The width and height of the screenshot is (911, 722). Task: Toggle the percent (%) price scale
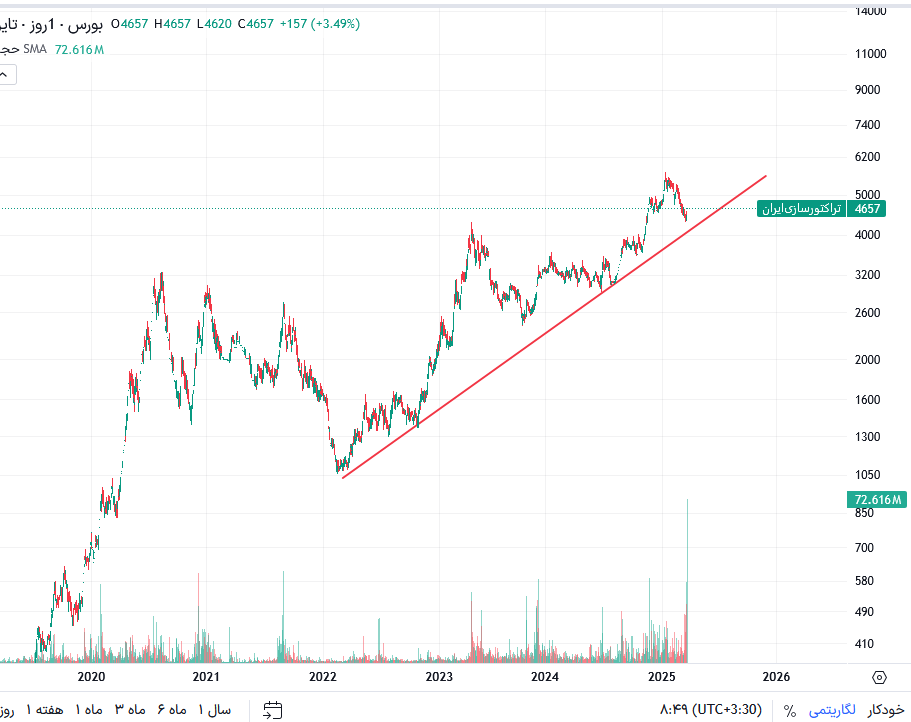click(790, 710)
